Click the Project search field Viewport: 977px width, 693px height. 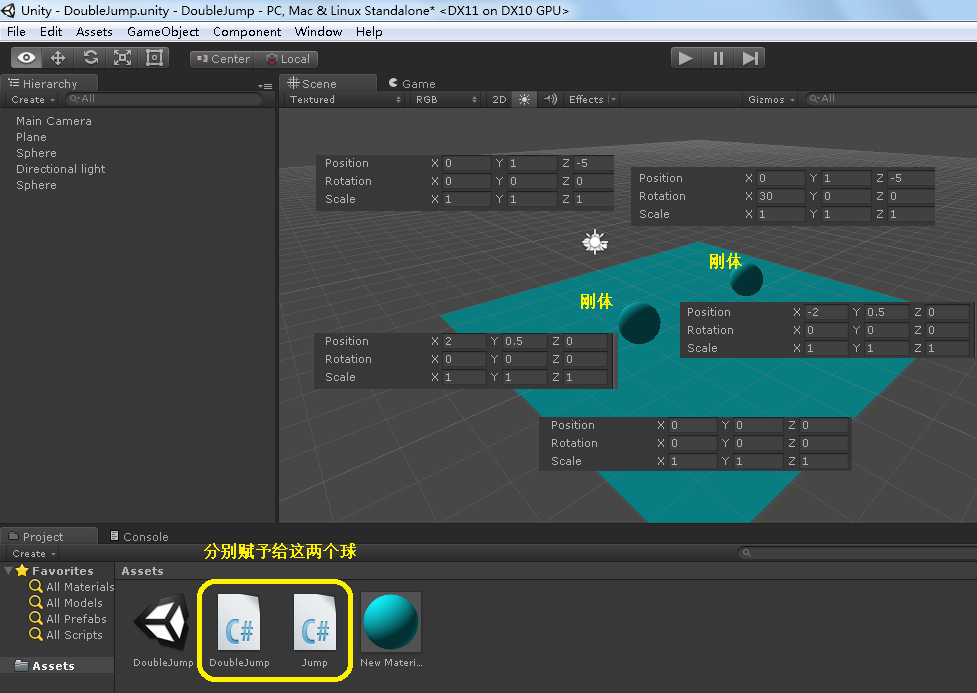tap(857, 553)
